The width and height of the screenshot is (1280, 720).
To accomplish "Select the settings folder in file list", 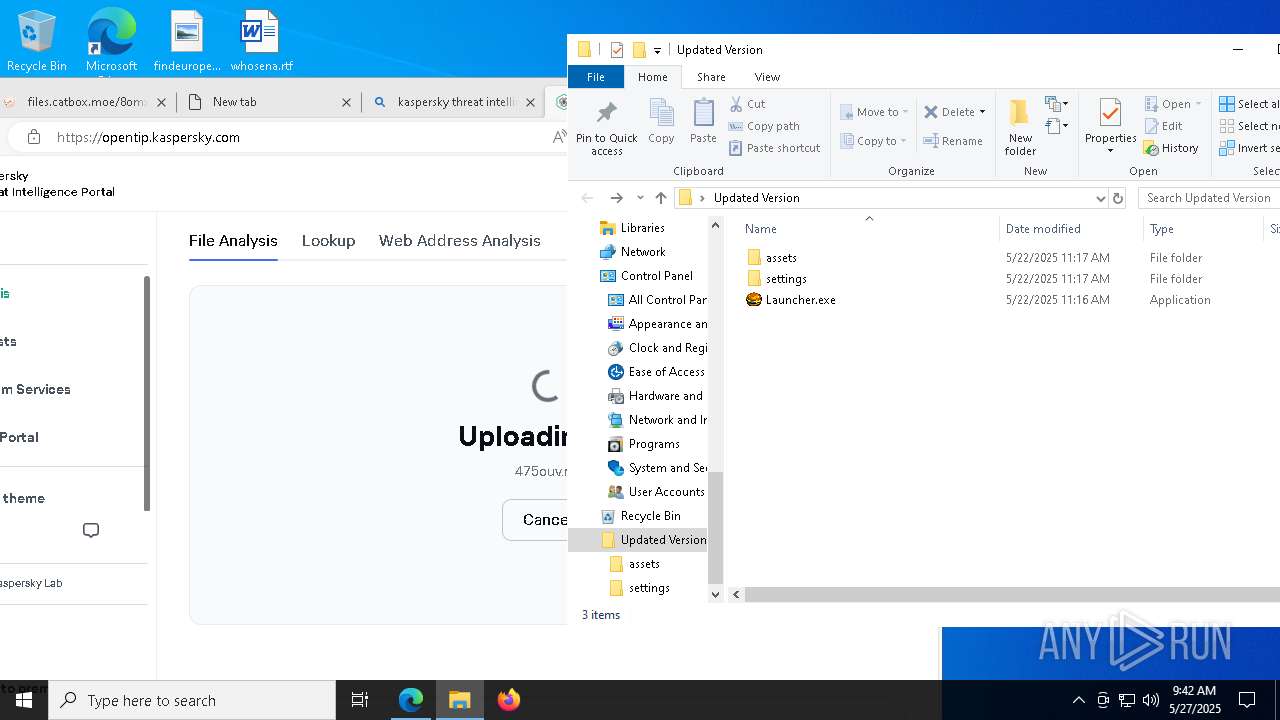I will pyautogui.click(x=777, y=279).
